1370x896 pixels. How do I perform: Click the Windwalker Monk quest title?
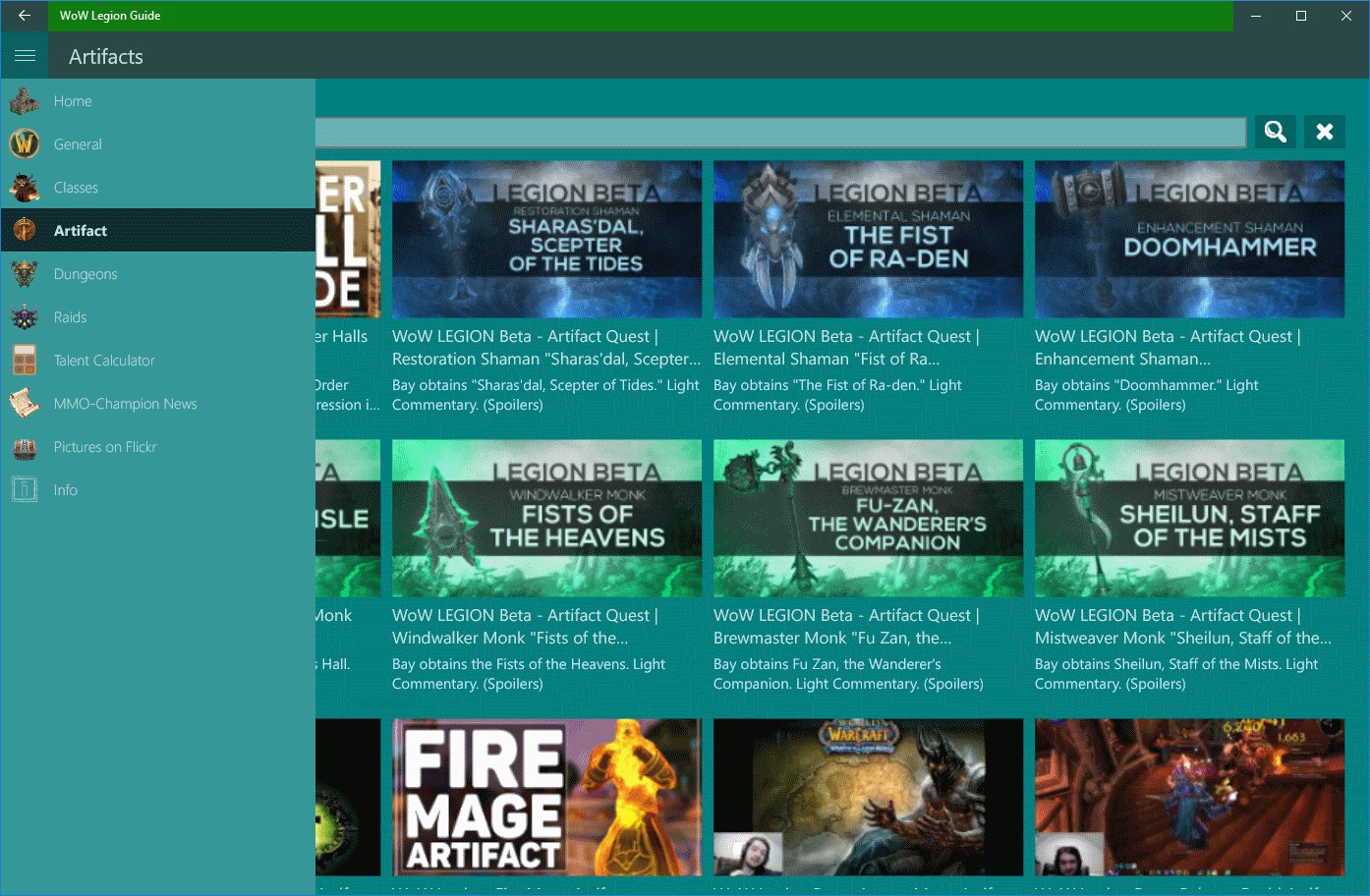pyautogui.click(x=525, y=627)
